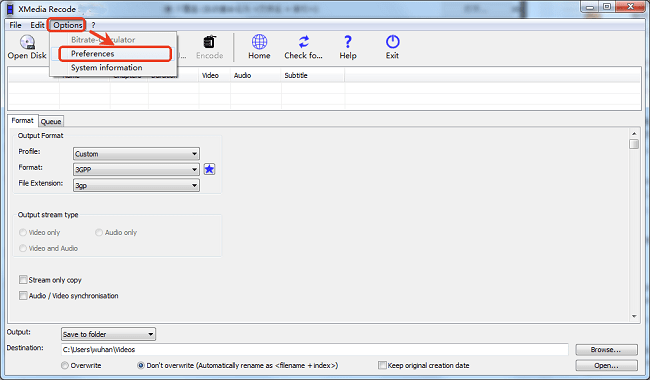This screenshot has height=380, width=650.
Task: Open the Help question mark icon
Action: click(x=348, y=42)
